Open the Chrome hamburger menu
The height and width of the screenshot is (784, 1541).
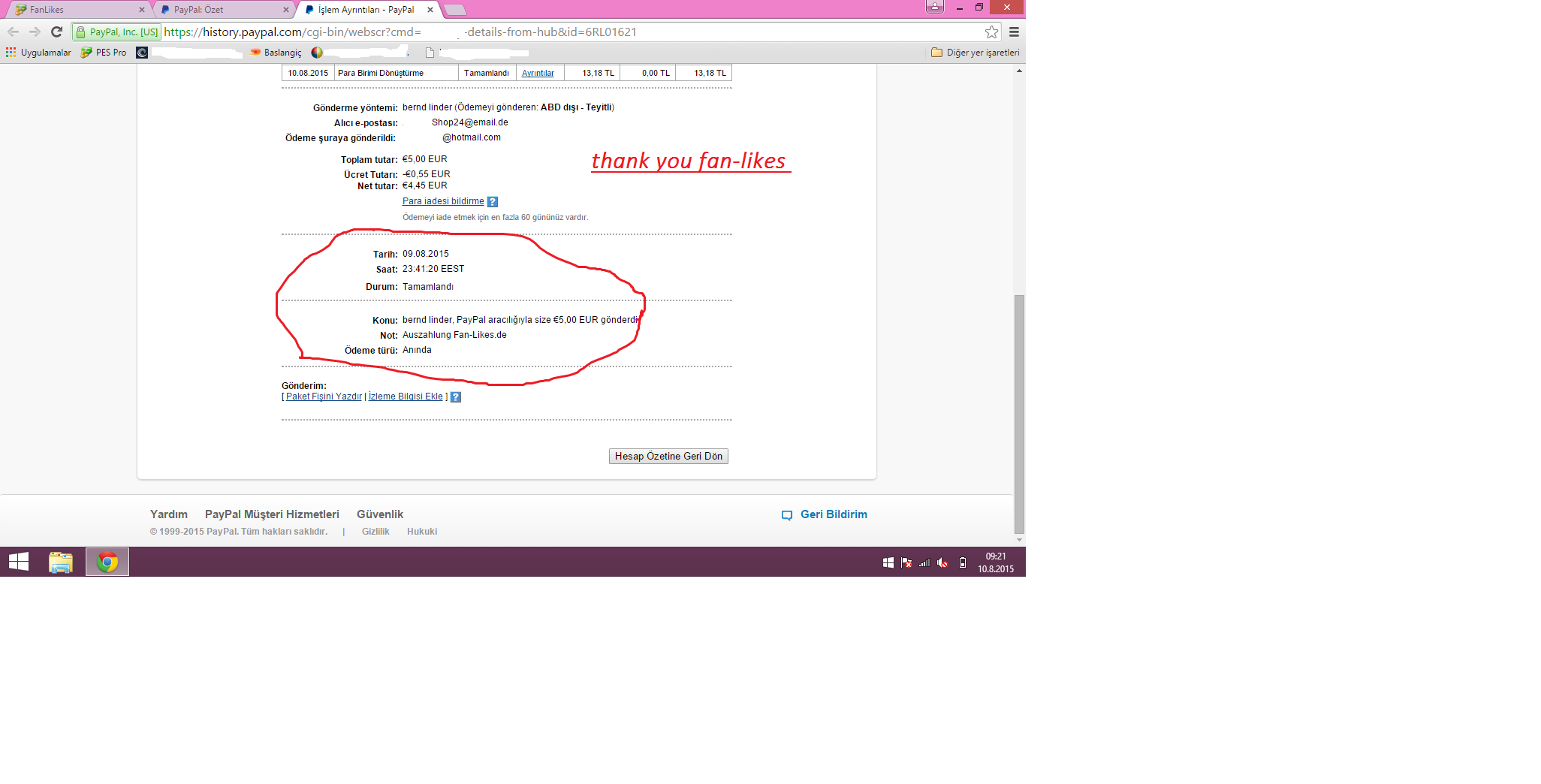(1014, 32)
